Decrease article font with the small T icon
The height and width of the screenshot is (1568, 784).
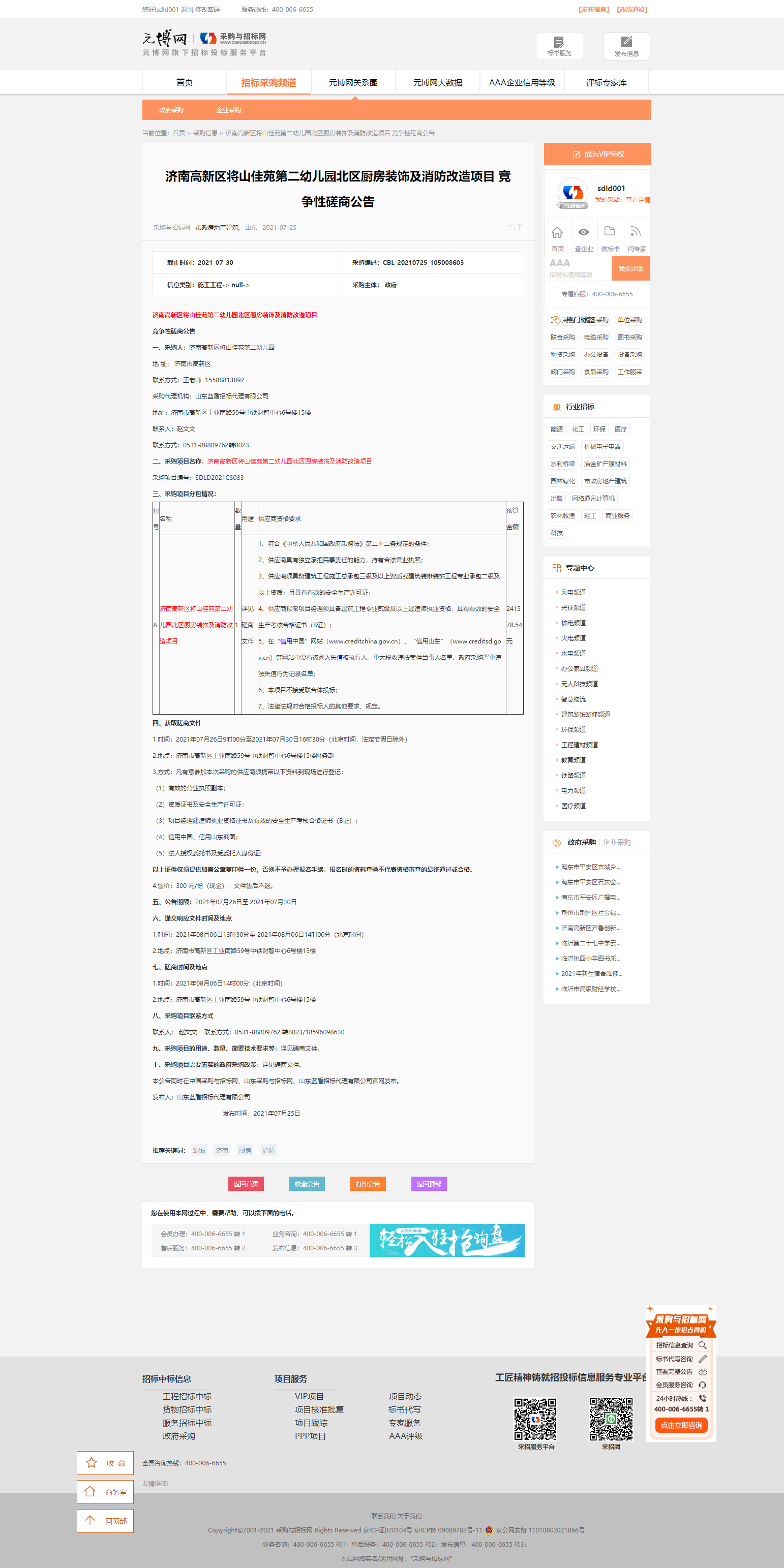click(x=510, y=228)
